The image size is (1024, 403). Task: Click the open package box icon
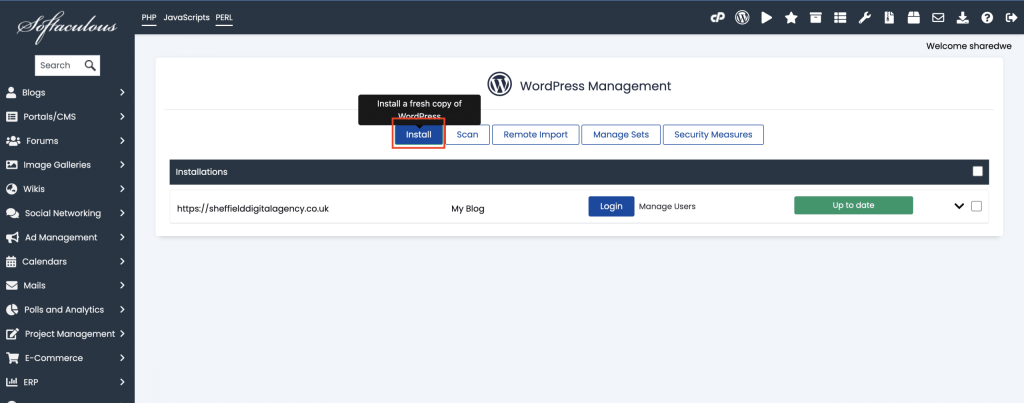click(914, 18)
